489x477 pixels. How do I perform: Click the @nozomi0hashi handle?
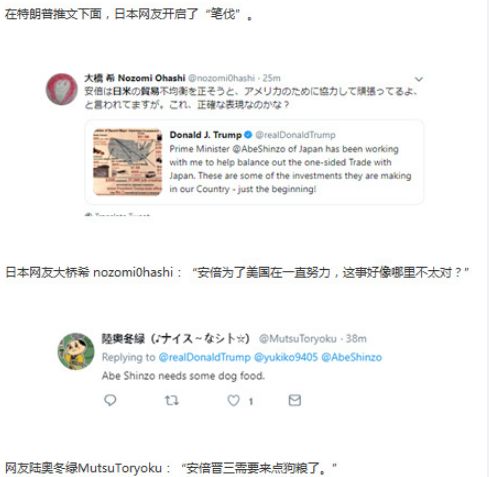point(221,78)
